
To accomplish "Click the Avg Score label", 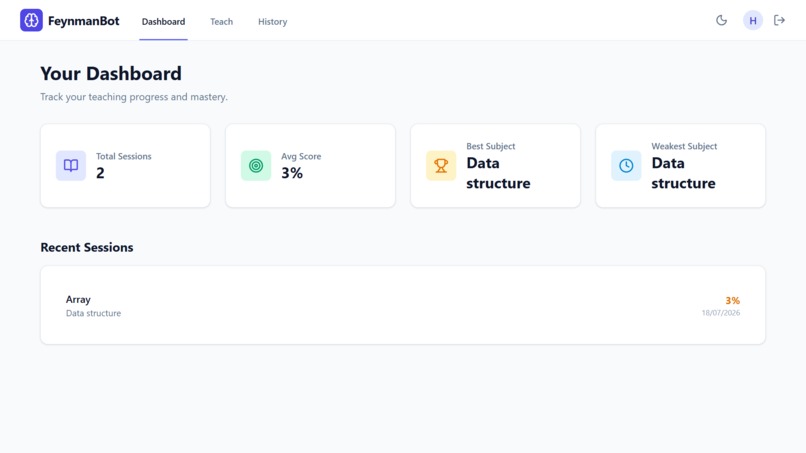I will 301,156.
